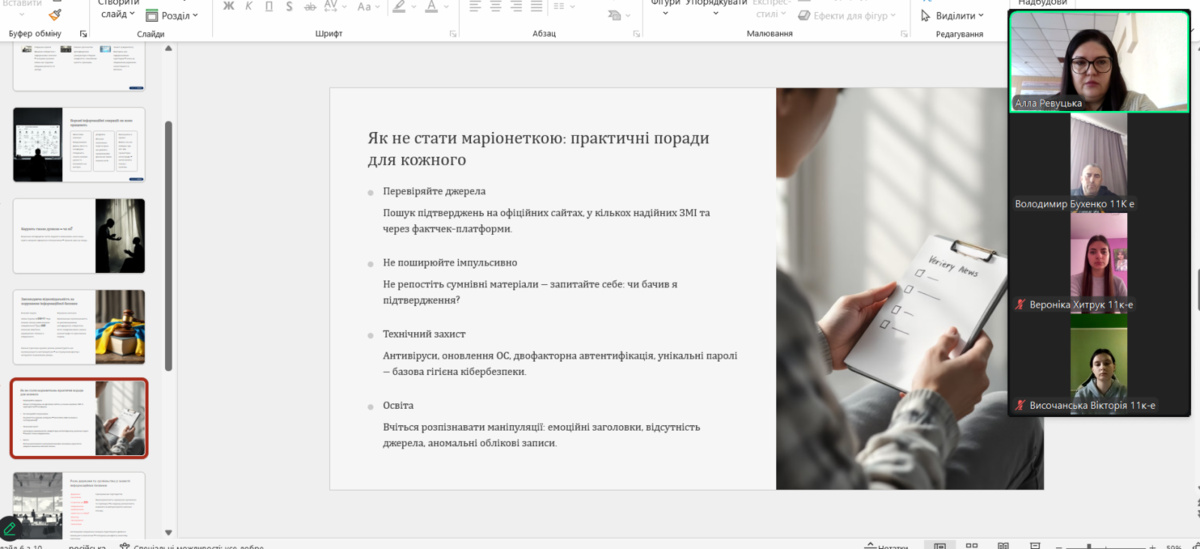Image resolution: width=1200 pixels, height=549 pixels.
Task: Align text to the left
Action: tap(475, 7)
